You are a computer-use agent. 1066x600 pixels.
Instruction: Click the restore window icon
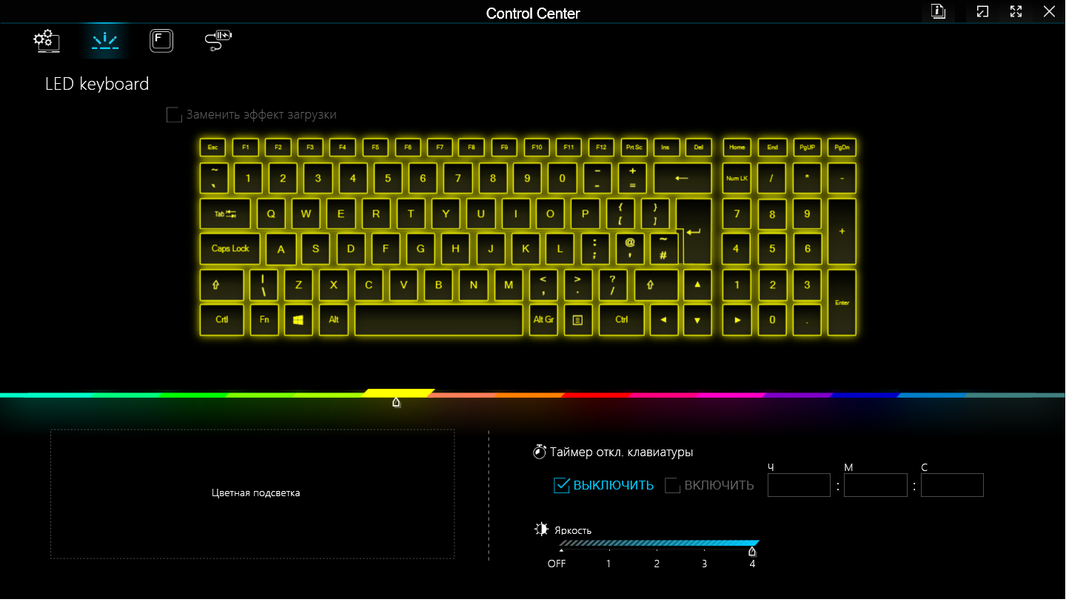982,12
